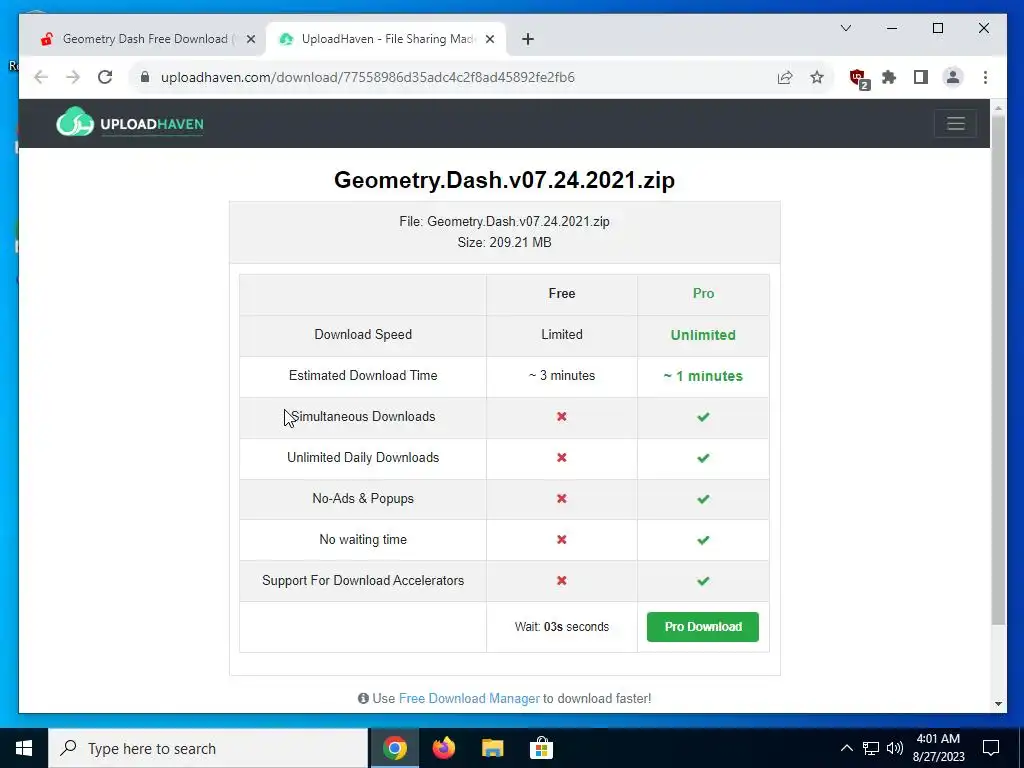Screen dimensions: 1024x768
Task: Switch to Geometry Dash Free Download tab
Action: pos(144,39)
